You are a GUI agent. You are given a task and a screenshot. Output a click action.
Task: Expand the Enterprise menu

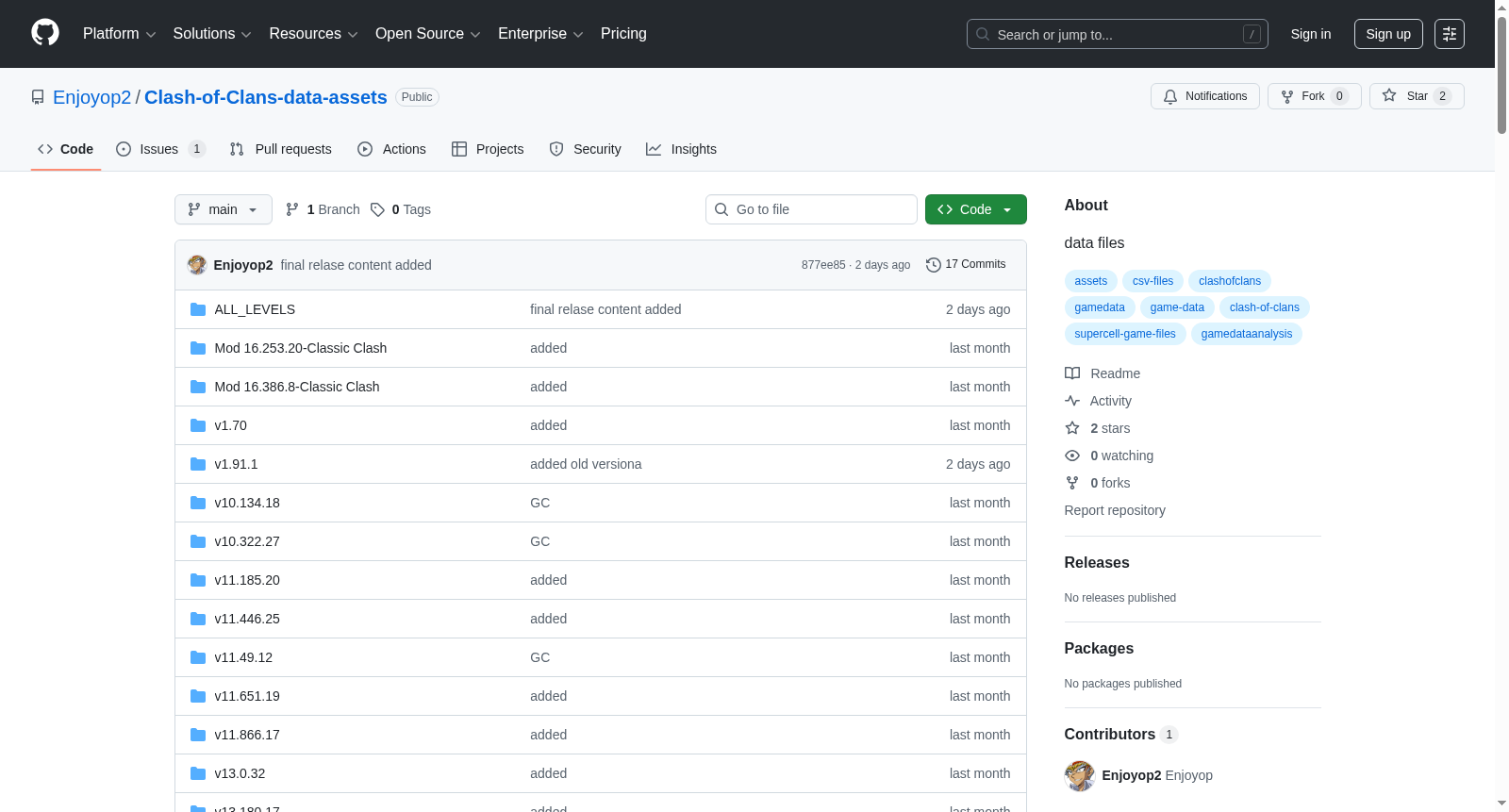pos(540,34)
